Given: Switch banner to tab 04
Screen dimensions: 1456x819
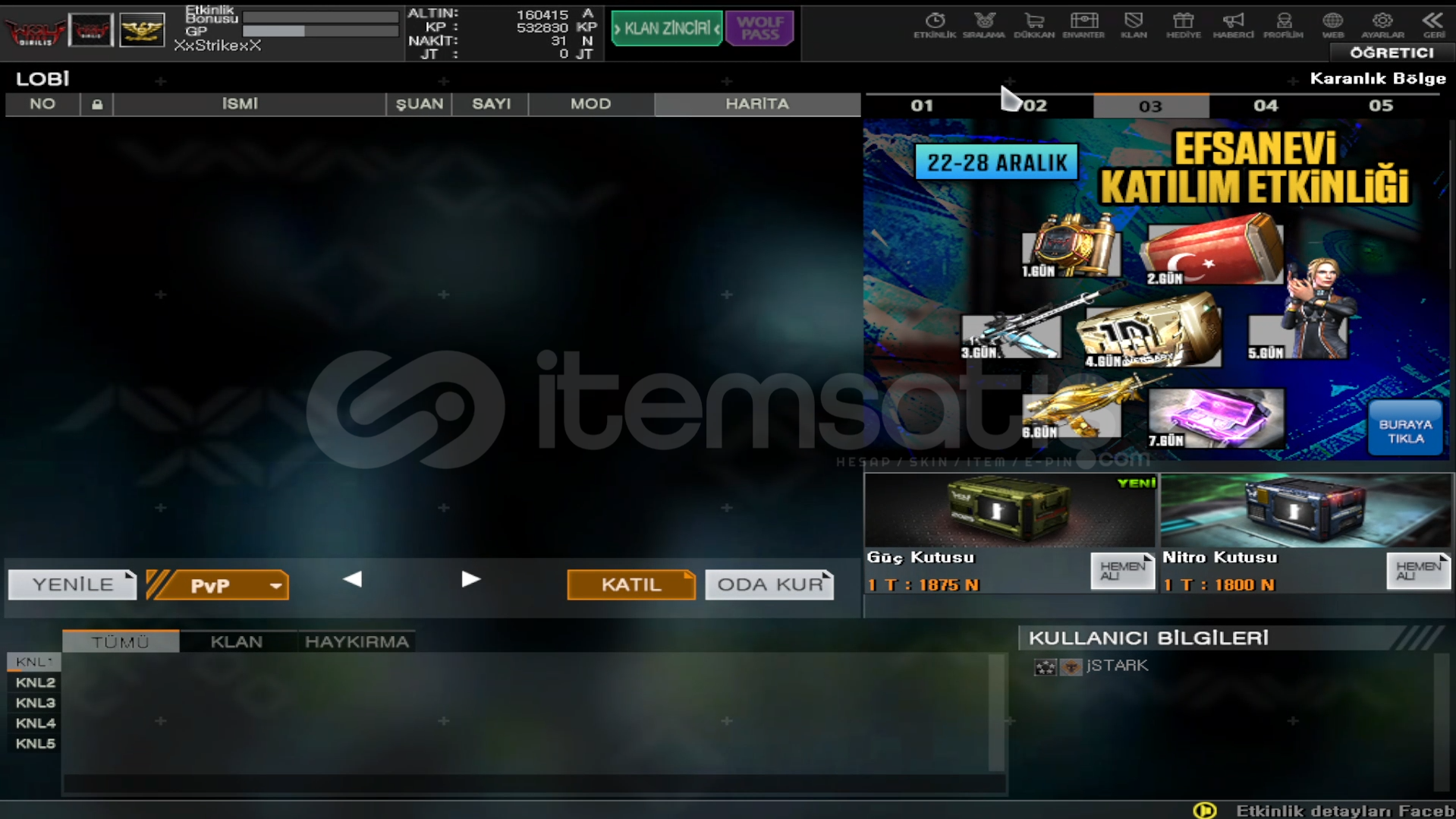Looking at the screenshot, I should (1266, 106).
